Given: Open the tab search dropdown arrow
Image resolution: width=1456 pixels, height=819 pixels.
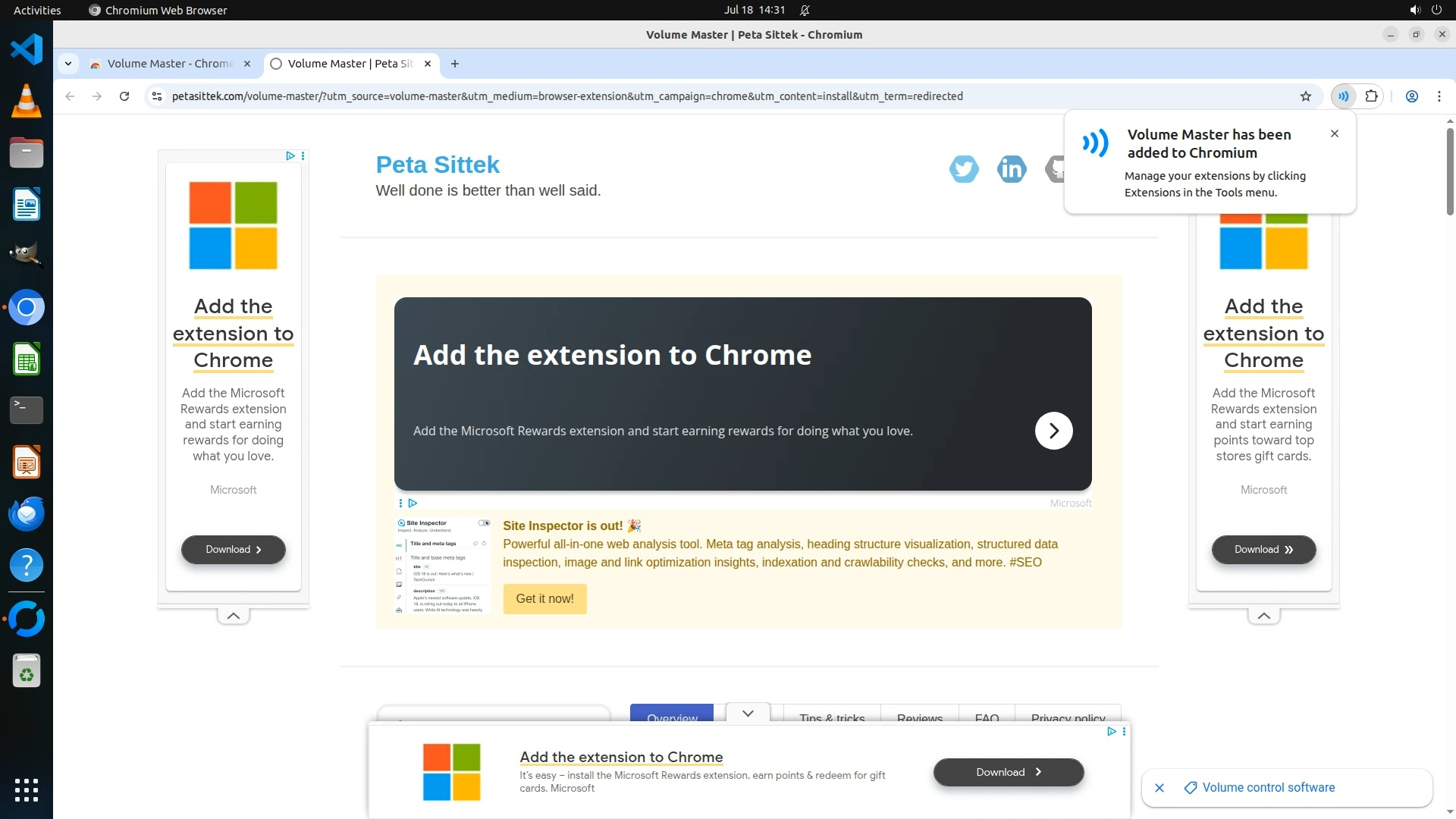Looking at the screenshot, I should pyautogui.click(x=68, y=64).
